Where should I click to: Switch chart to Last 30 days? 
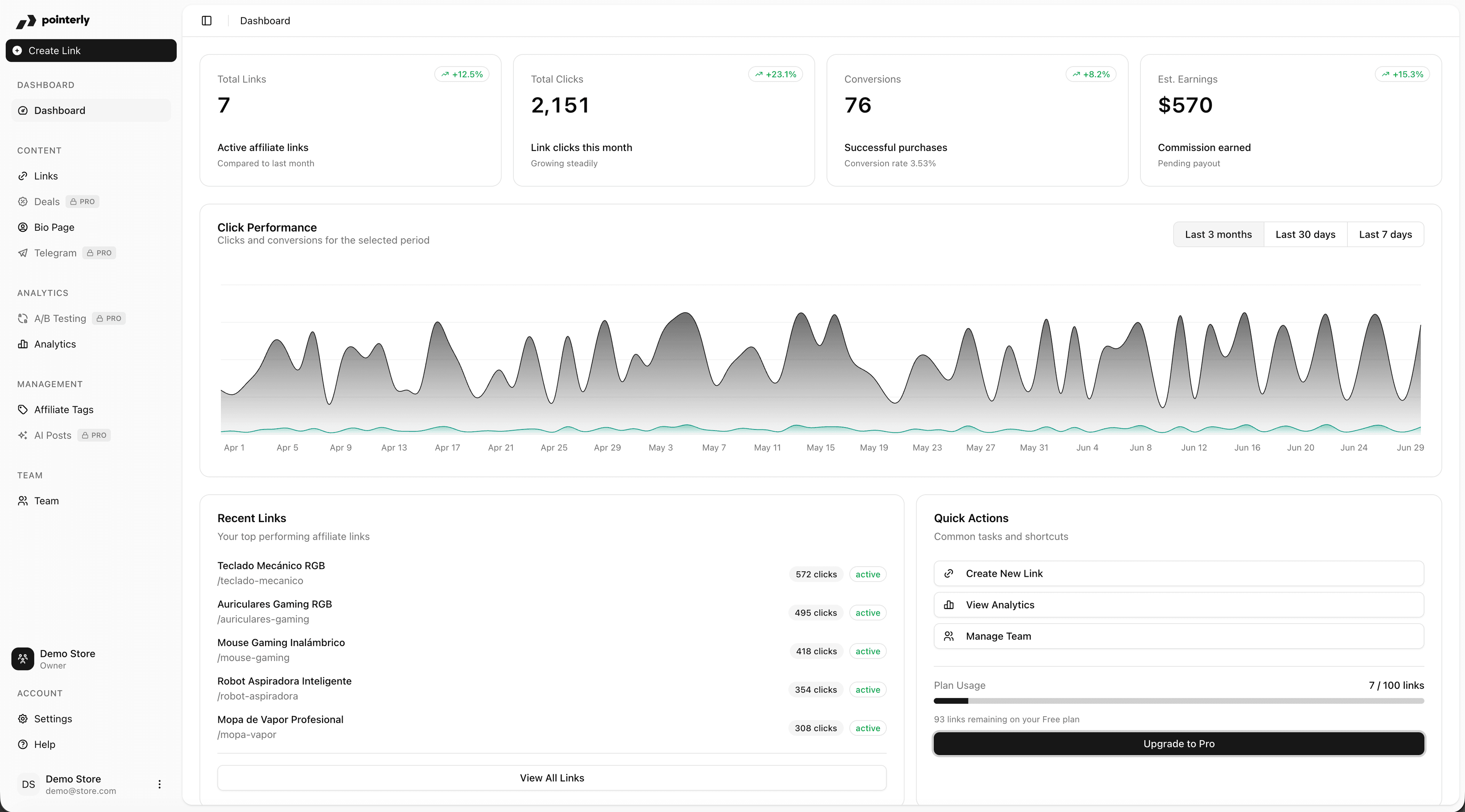pyautogui.click(x=1305, y=234)
